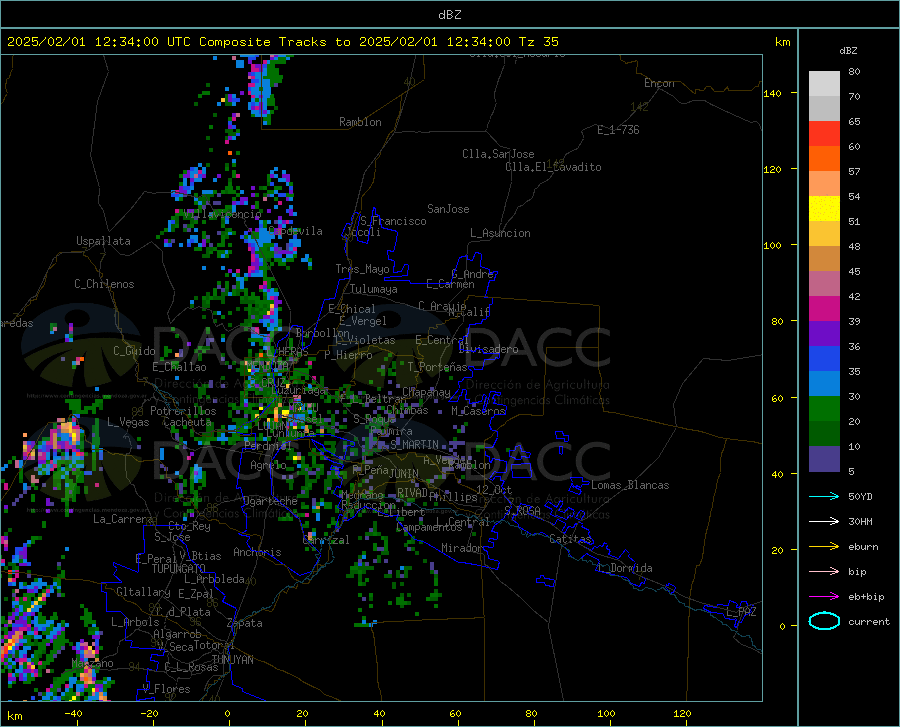Viewport: 900px width, 727px height.
Task: Click the Zapata map label
Action: [x=245, y=623]
